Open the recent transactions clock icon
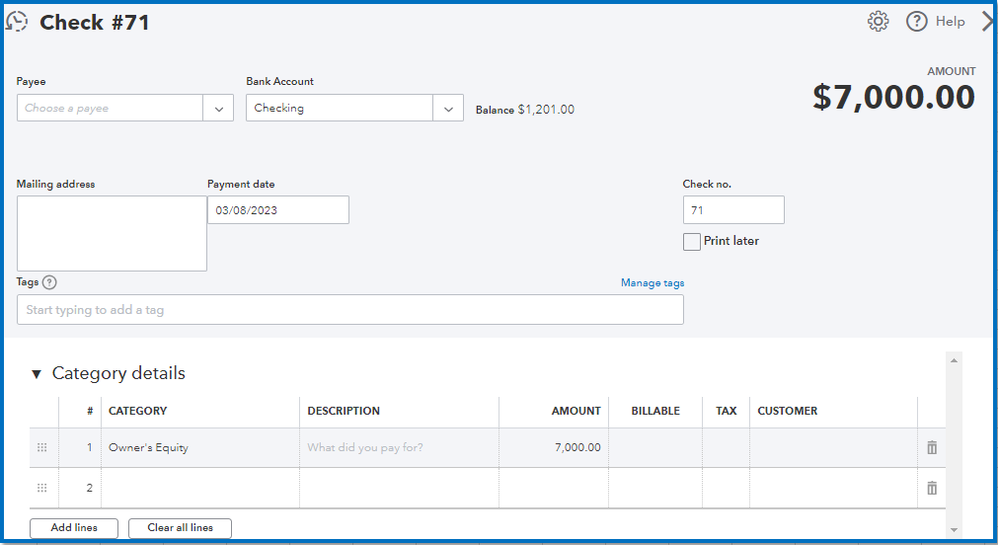Screen dimensions: 998x545 point(16,22)
